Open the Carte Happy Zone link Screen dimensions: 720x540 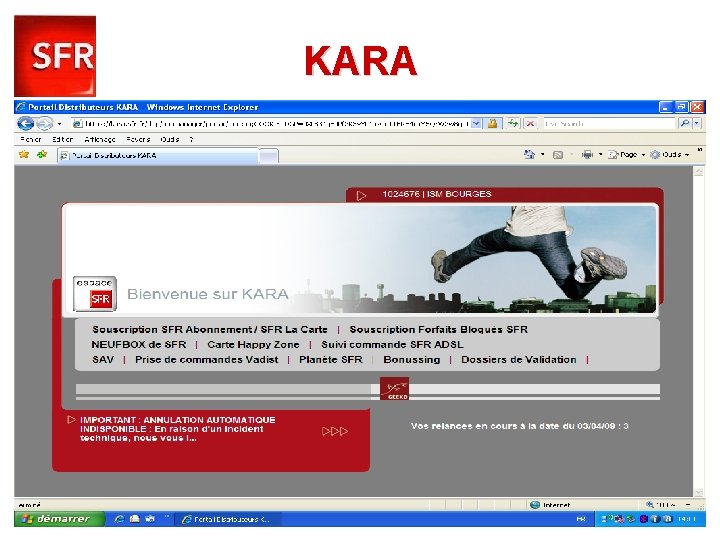tap(253, 344)
